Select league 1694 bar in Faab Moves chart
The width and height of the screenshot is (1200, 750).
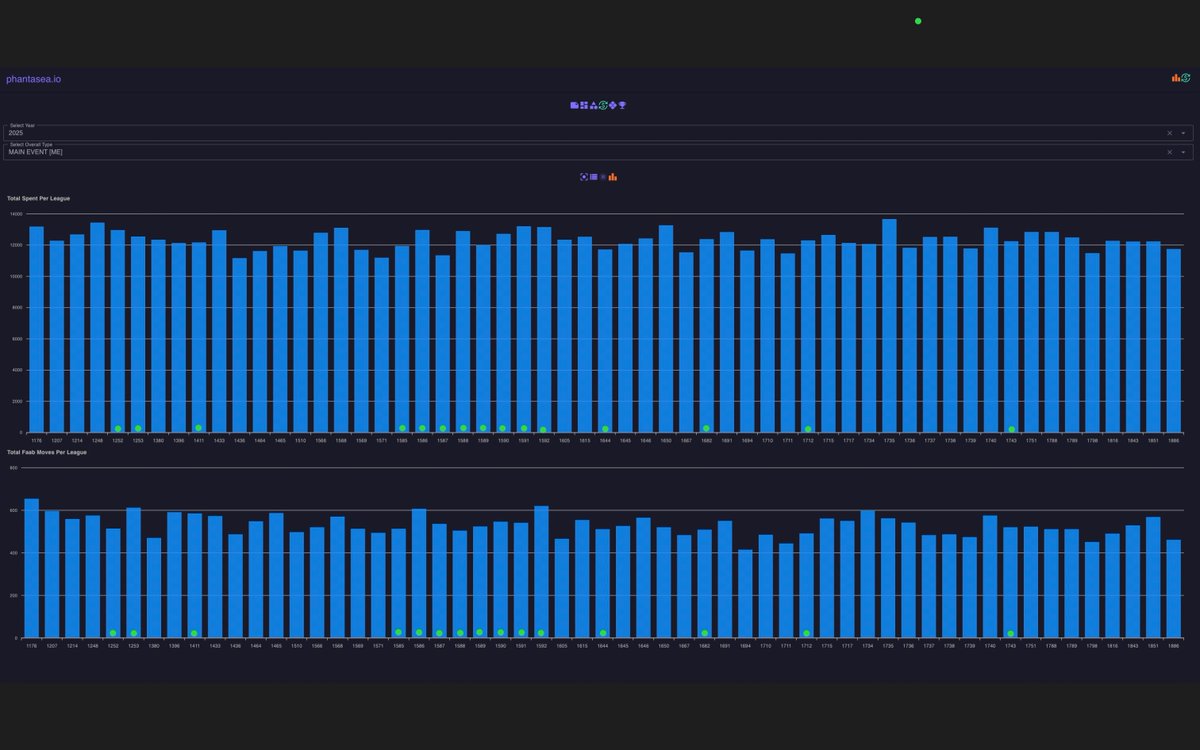745,593
